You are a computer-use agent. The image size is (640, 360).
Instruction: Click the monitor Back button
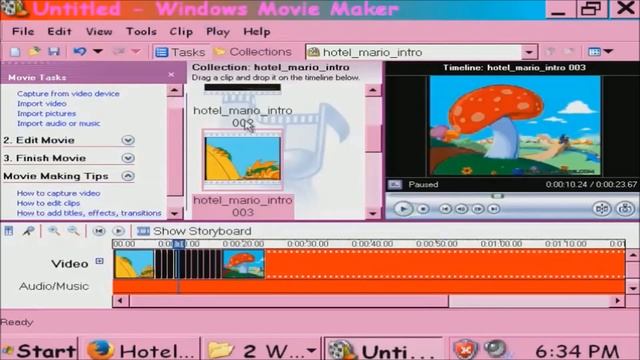click(x=445, y=209)
